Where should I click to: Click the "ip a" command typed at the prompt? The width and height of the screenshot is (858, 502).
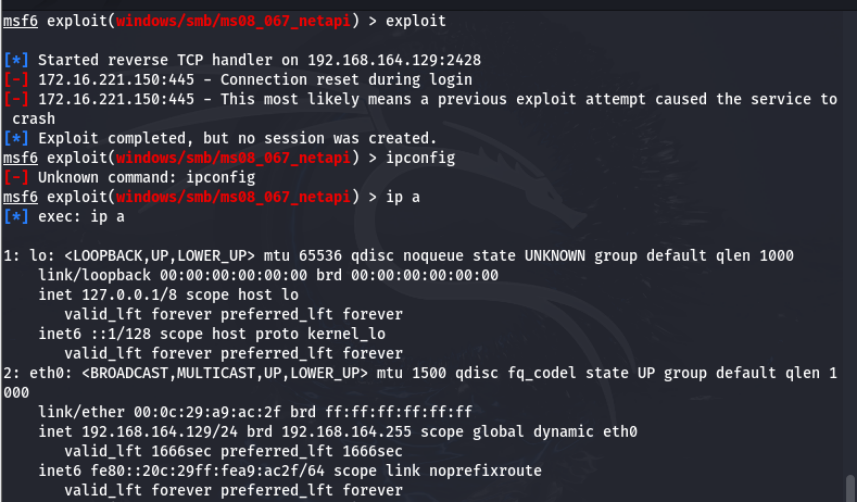click(x=403, y=197)
